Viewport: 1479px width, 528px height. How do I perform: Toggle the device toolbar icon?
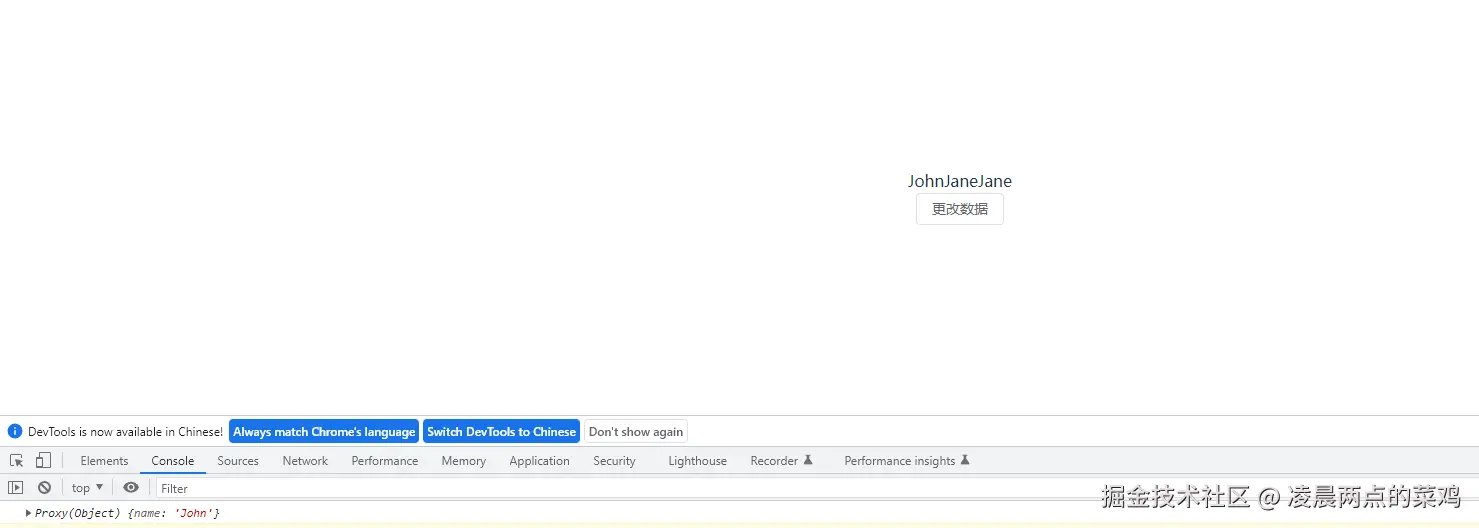point(43,461)
